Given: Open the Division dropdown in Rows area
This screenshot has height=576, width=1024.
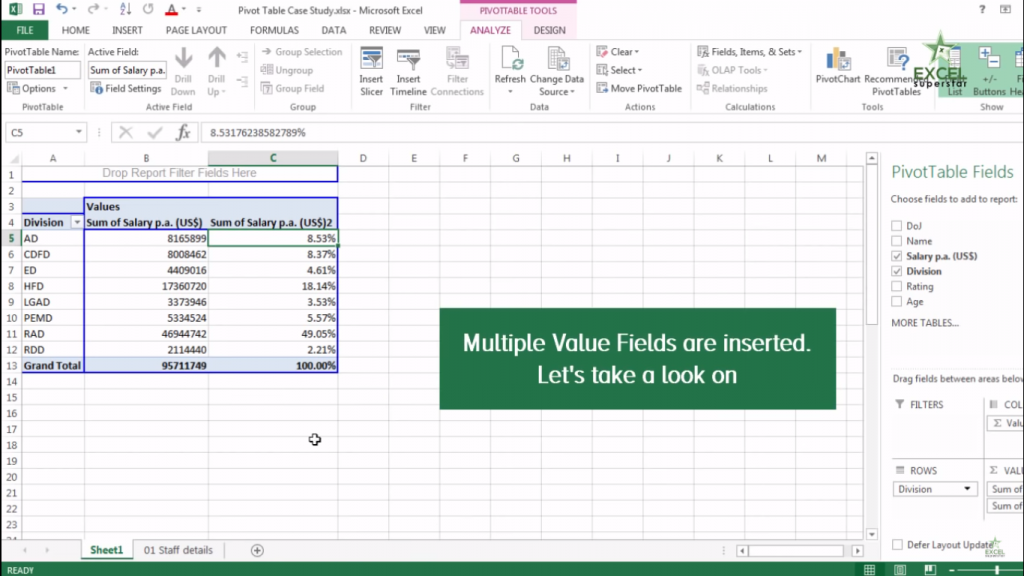Looking at the screenshot, I should [x=967, y=489].
